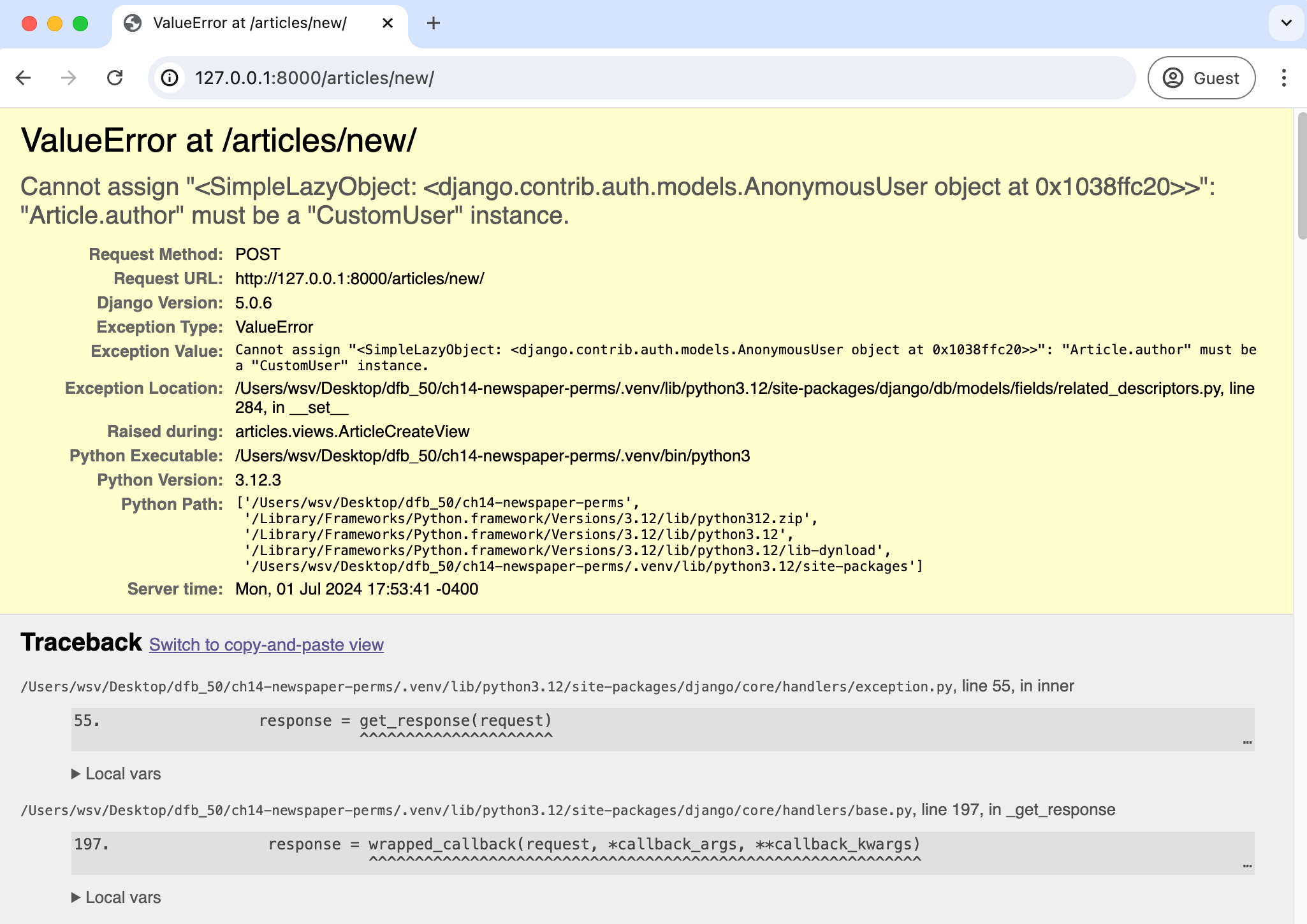
Task: Go back to the previous page
Action: (x=24, y=78)
